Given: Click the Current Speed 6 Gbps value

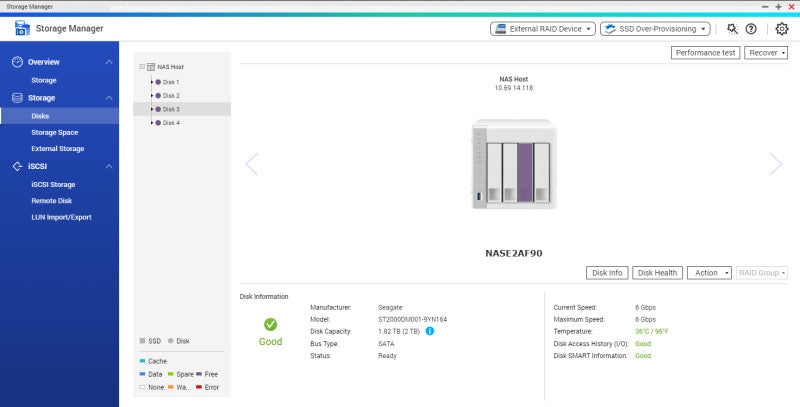Looking at the screenshot, I should (x=645, y=308).
